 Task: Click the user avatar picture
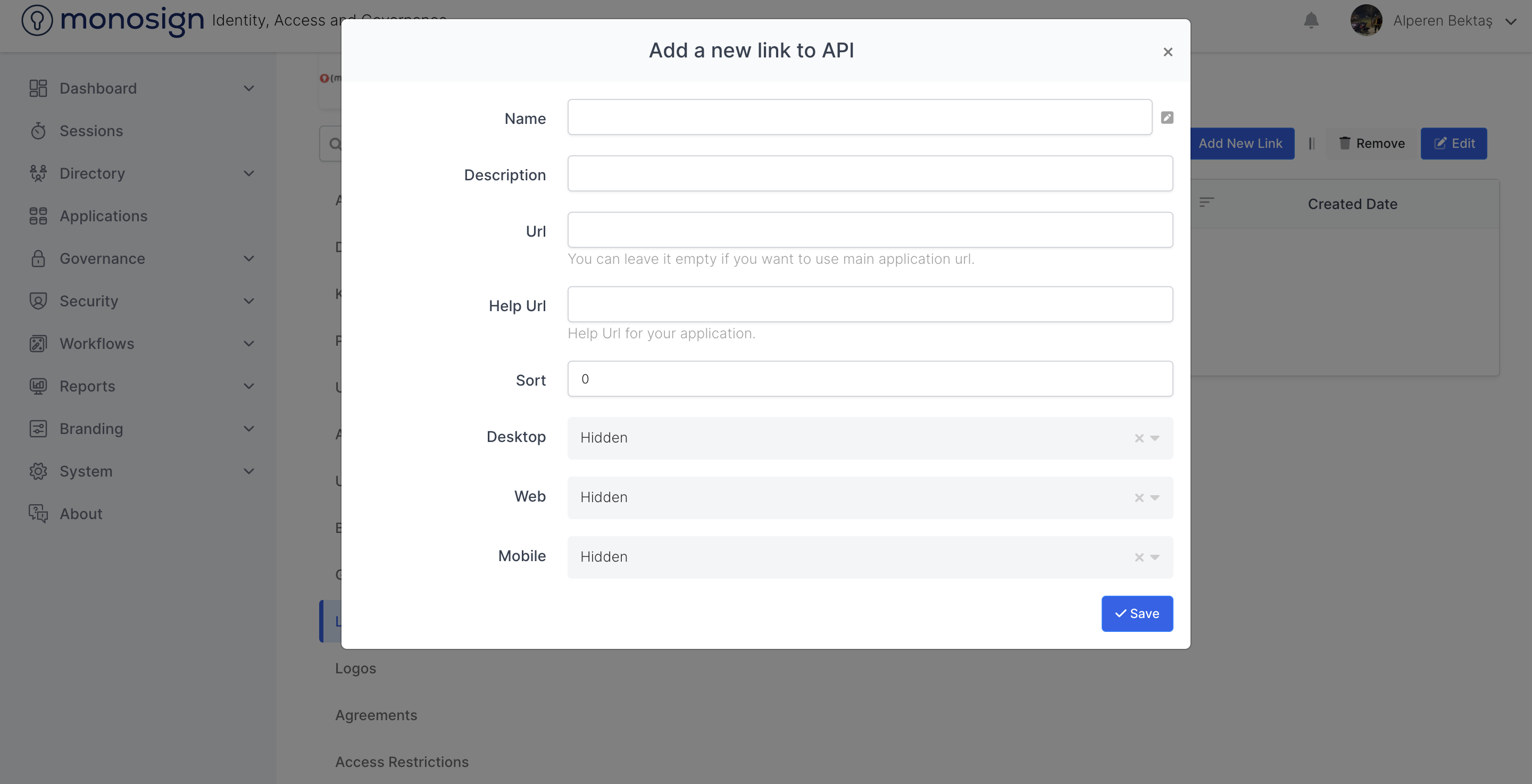click(x=1366, y=21)
